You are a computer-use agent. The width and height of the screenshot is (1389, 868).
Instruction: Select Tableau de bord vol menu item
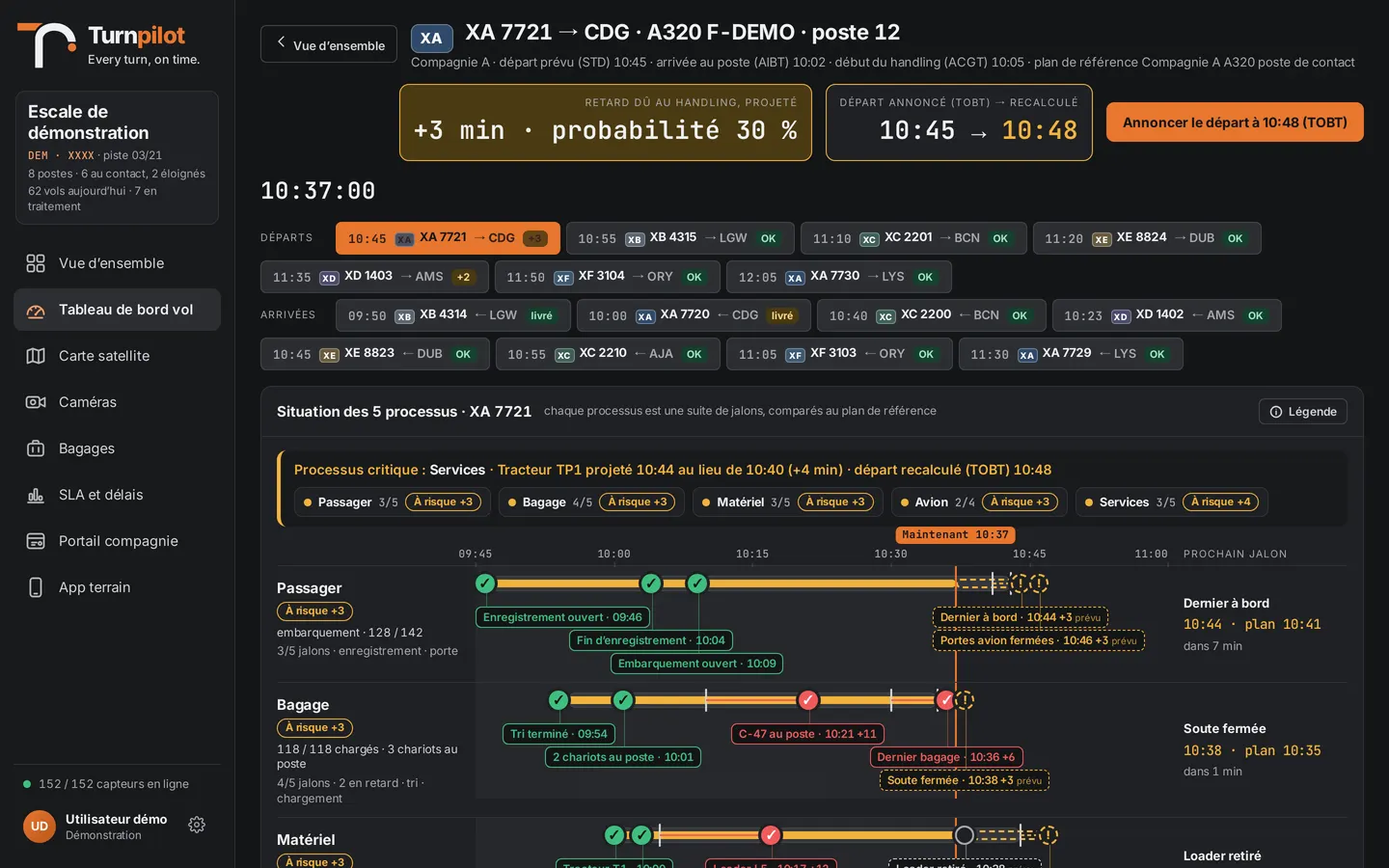pos(117,310)
